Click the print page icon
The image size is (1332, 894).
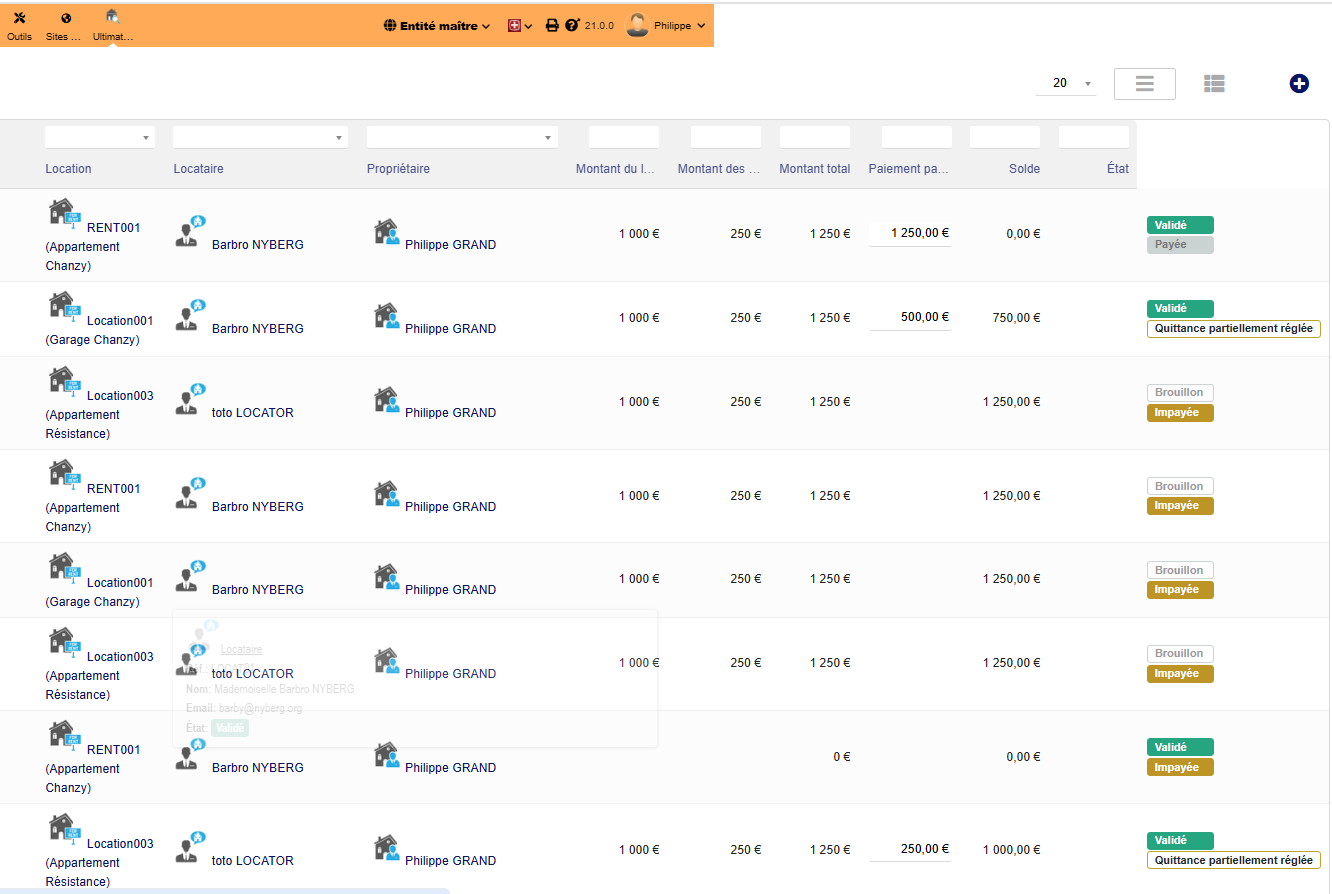point(552,26)
